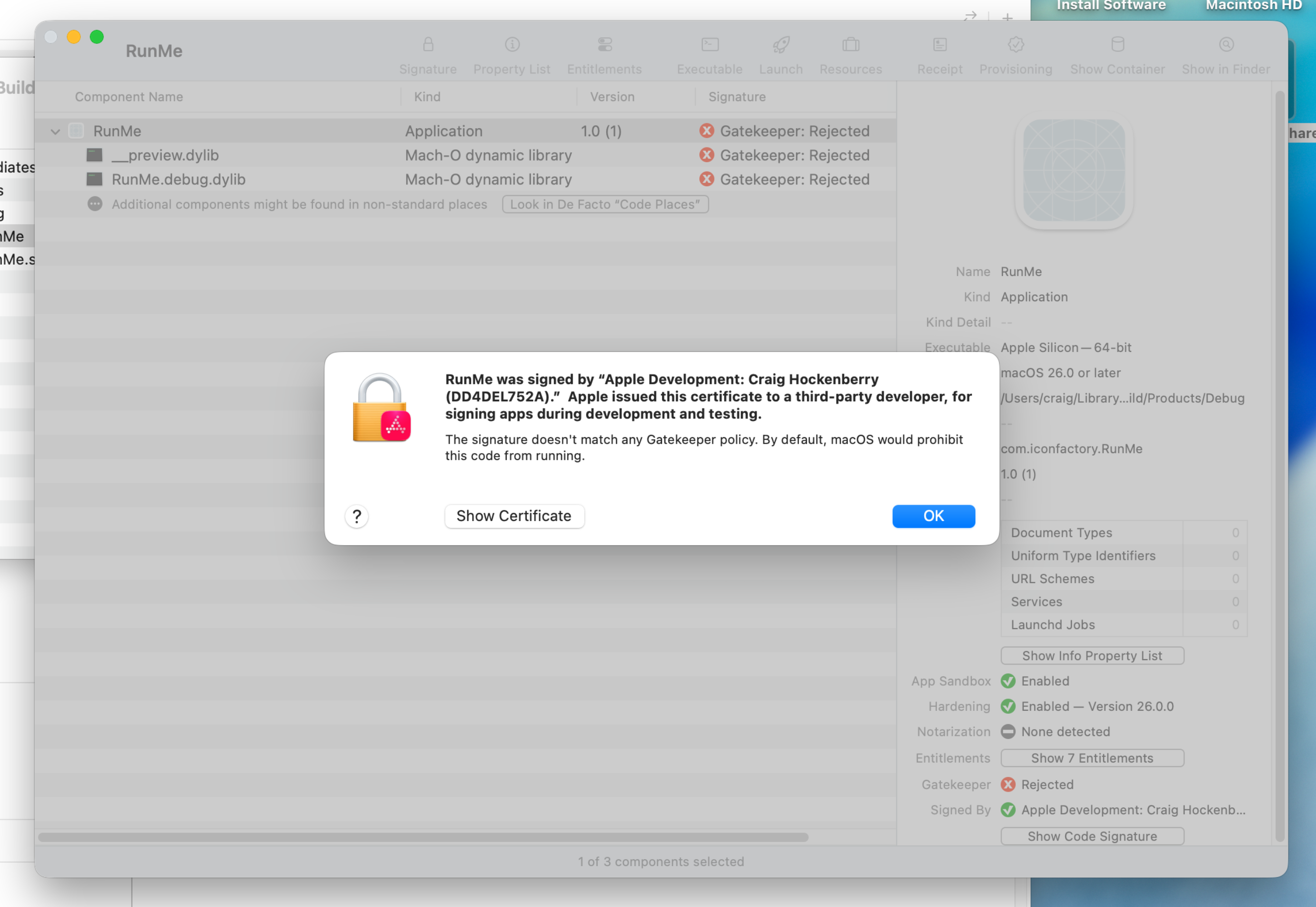The width and height of the screenshot is (1316, 907).
Task: Click the App Sandbox Enabled checkmark
Action: (x=1007, y=681)
